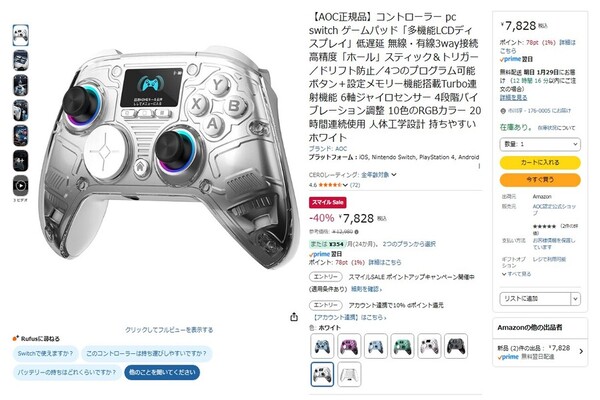Screen dimensions: 600x400
Task: Select the first thumbnail in image sidebar
Action: (21, 35)
